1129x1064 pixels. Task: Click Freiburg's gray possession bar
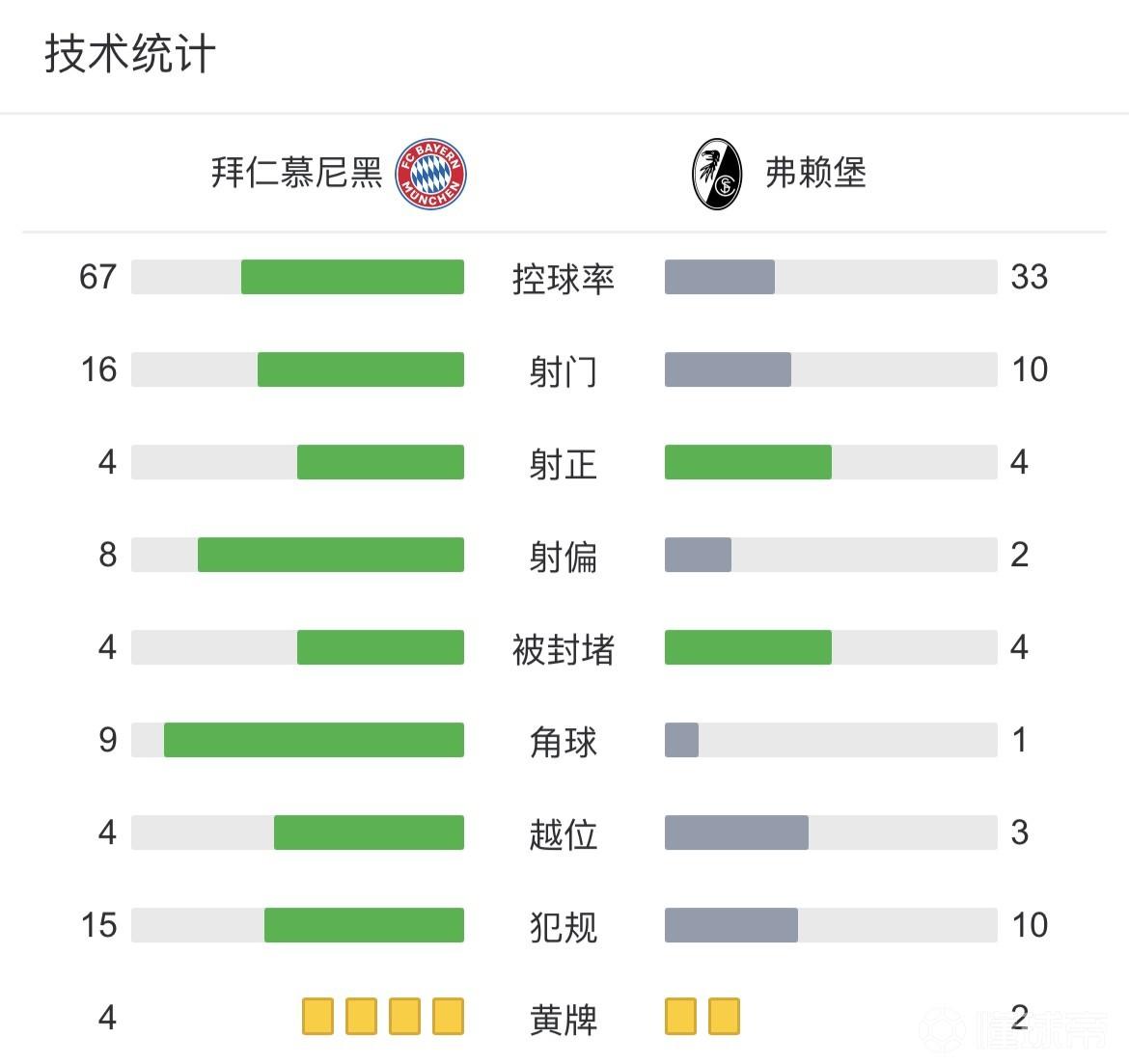[x=720, y=277]
